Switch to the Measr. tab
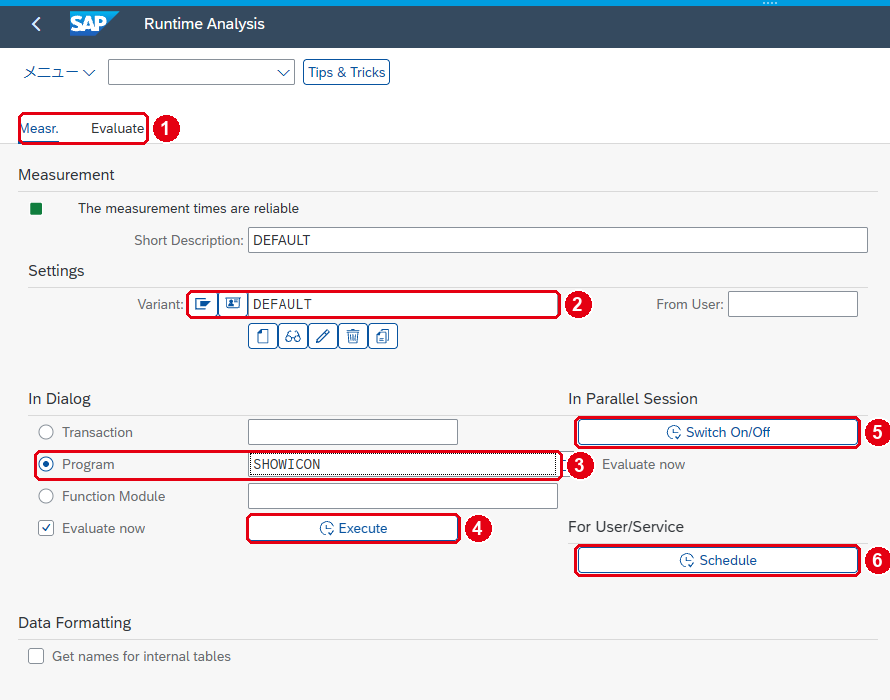 point(39,128)
